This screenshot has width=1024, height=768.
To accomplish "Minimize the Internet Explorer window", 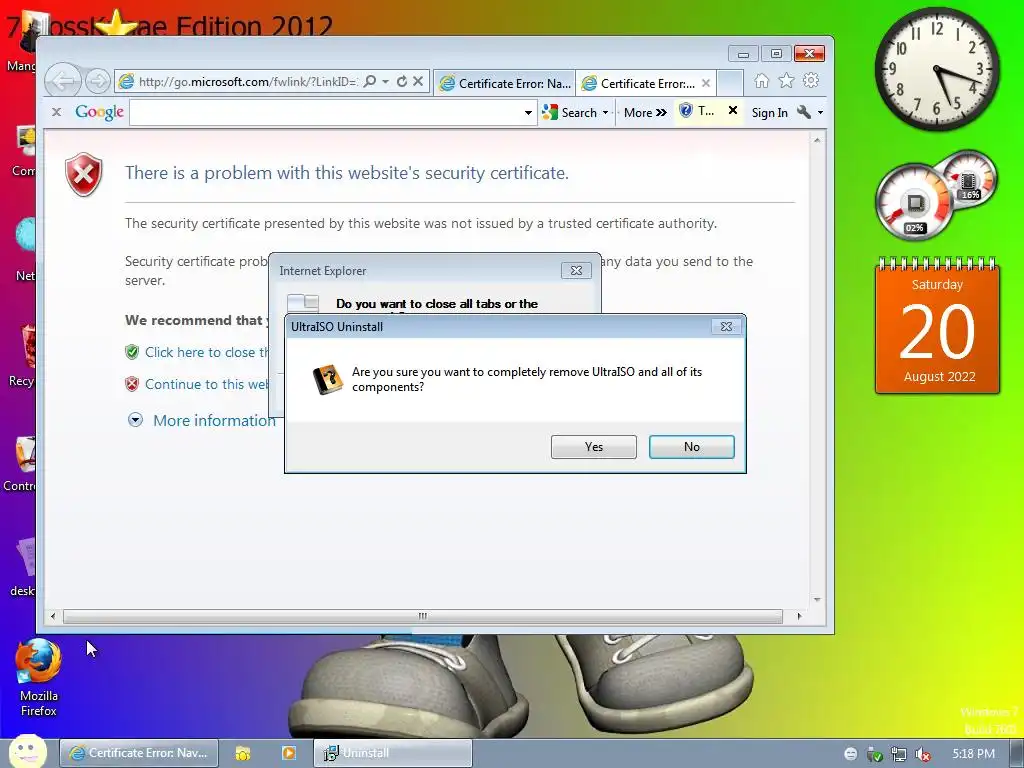I will pyautogui.click(x=743, y=54).
